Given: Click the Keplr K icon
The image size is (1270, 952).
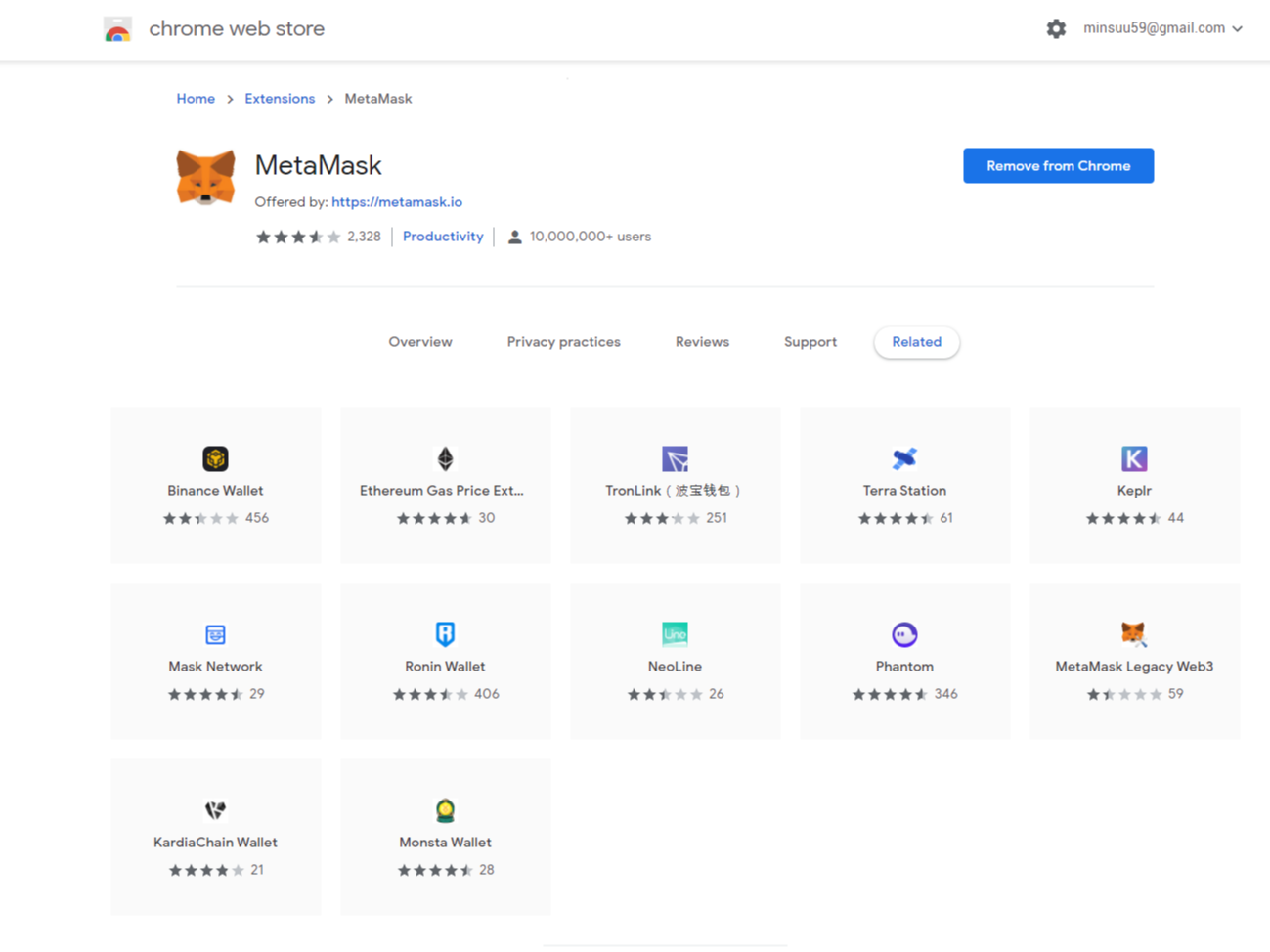Looking at the screenshot, I should tap(1134, 458).
